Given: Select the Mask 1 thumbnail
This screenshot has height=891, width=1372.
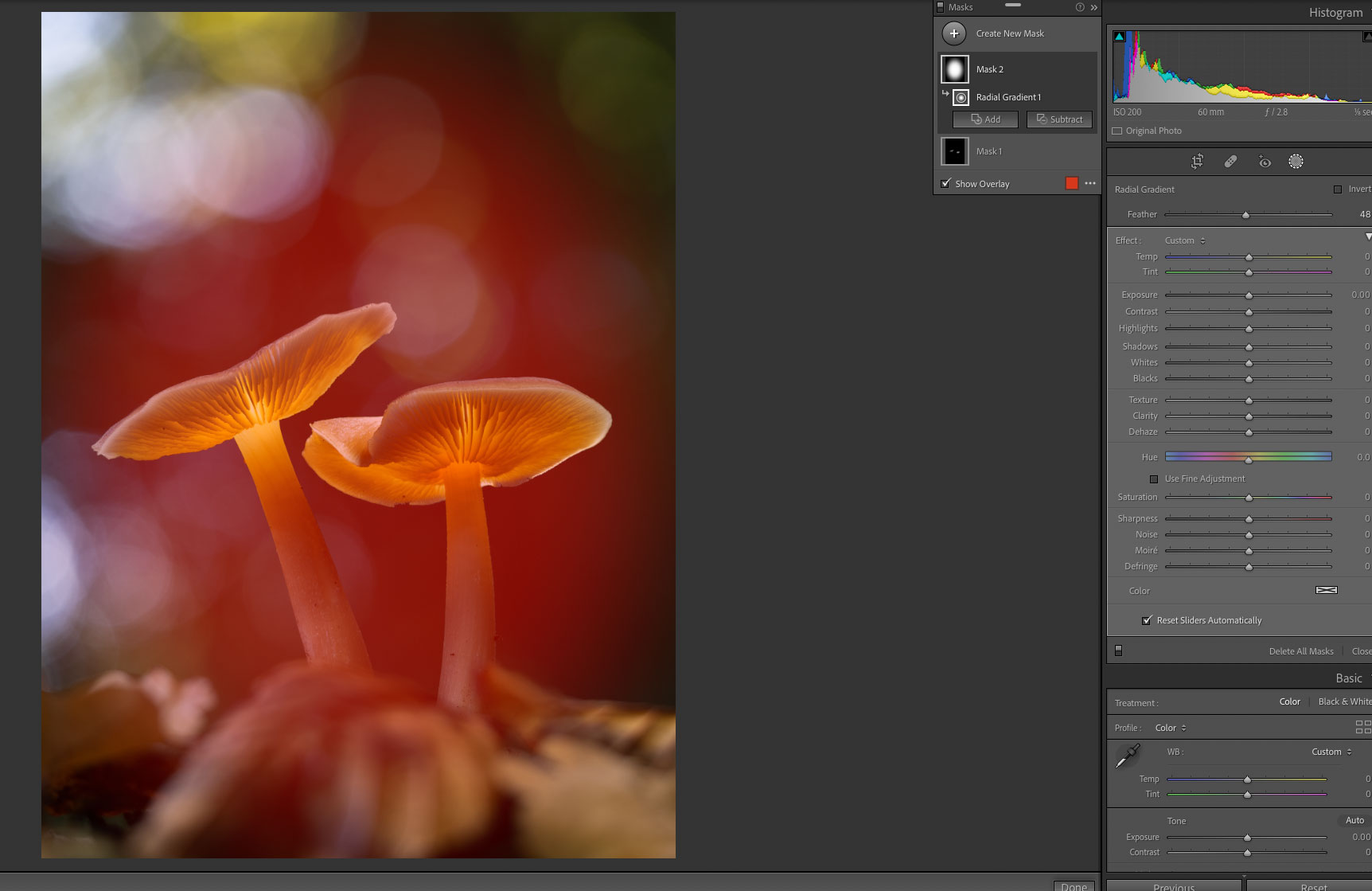Looking at the screenshot, I should click(x=954, y=150).
